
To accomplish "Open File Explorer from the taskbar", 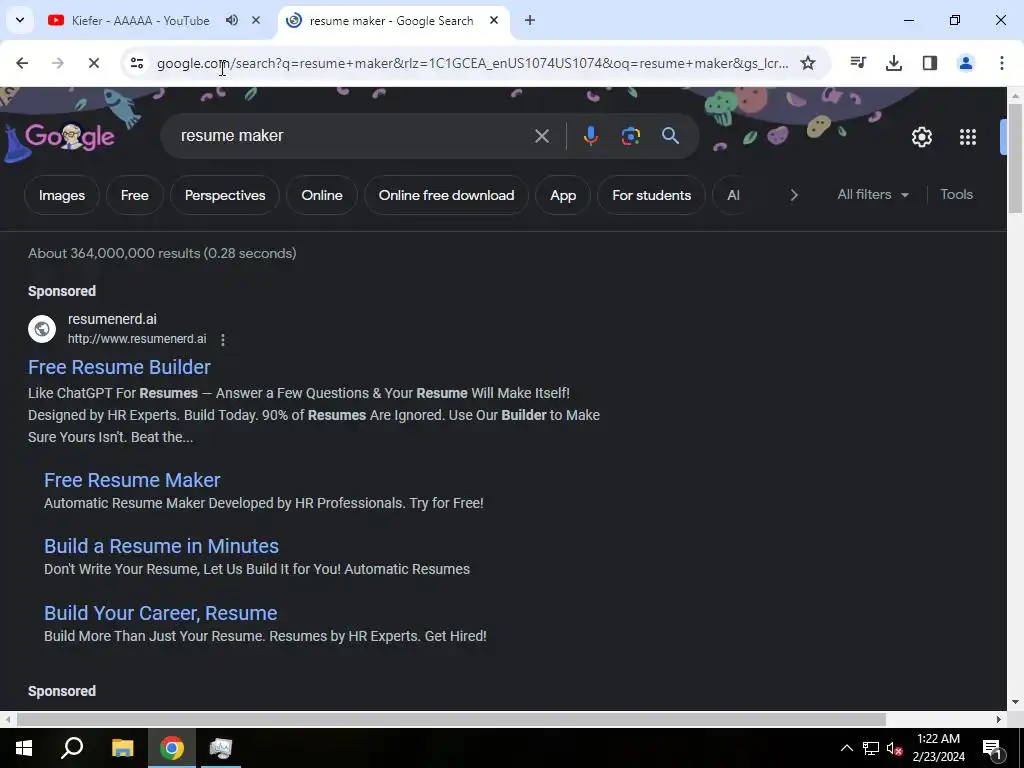I will pyautogui.click(x=123, y=748).
